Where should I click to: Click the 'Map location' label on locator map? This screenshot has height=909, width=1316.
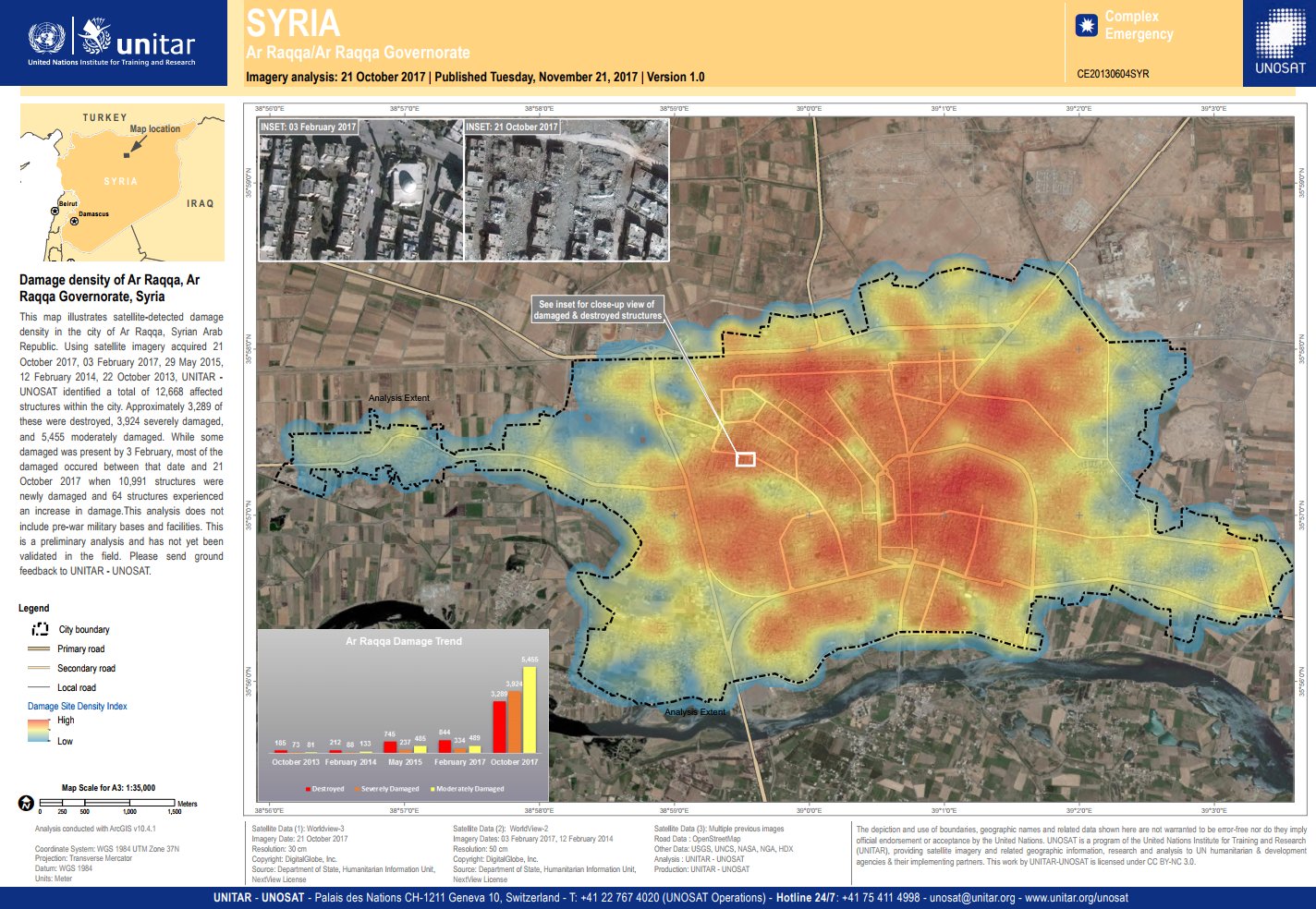click(x=155, y=128)
